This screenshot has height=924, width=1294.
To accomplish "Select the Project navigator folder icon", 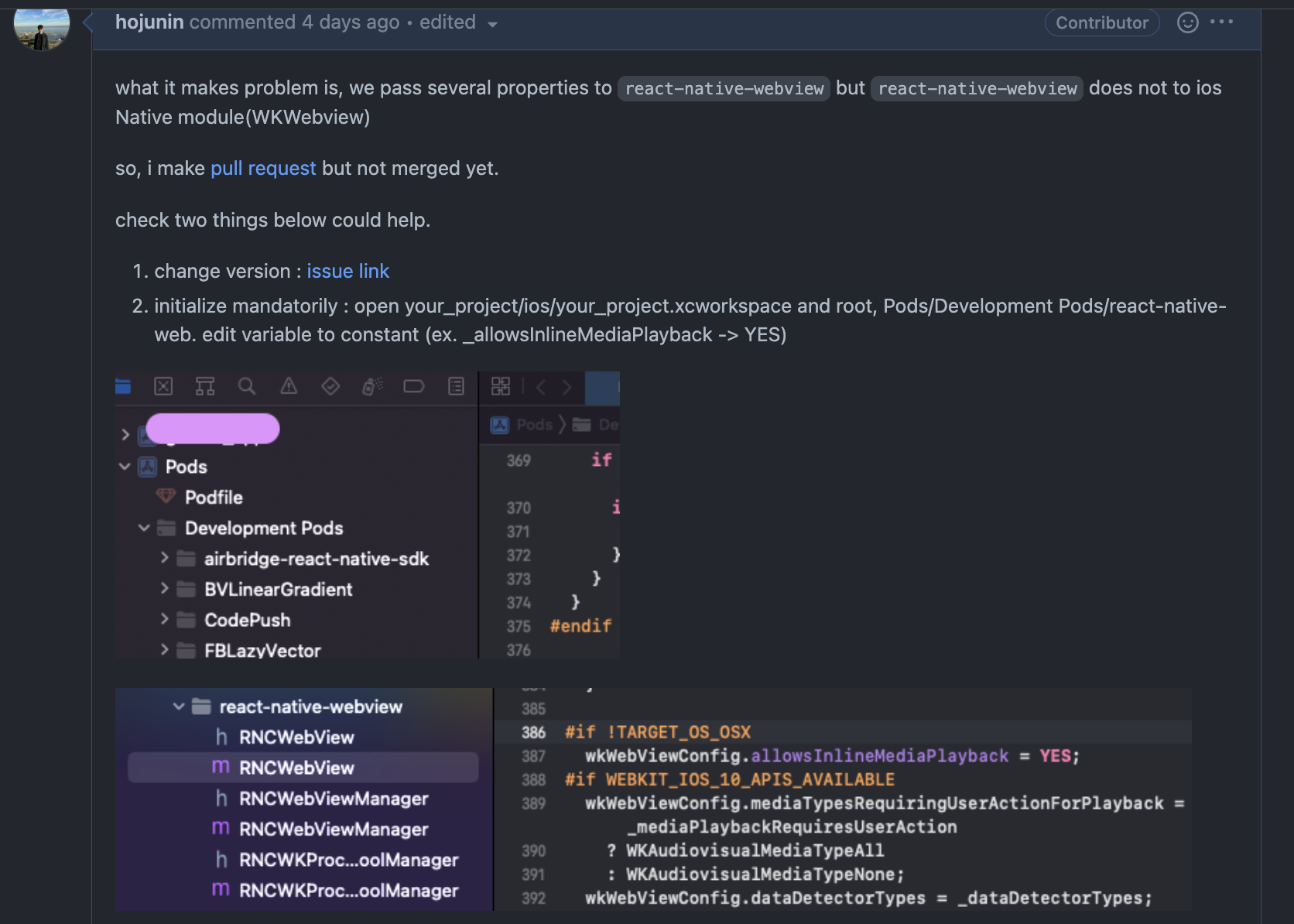I will (123, 386).
